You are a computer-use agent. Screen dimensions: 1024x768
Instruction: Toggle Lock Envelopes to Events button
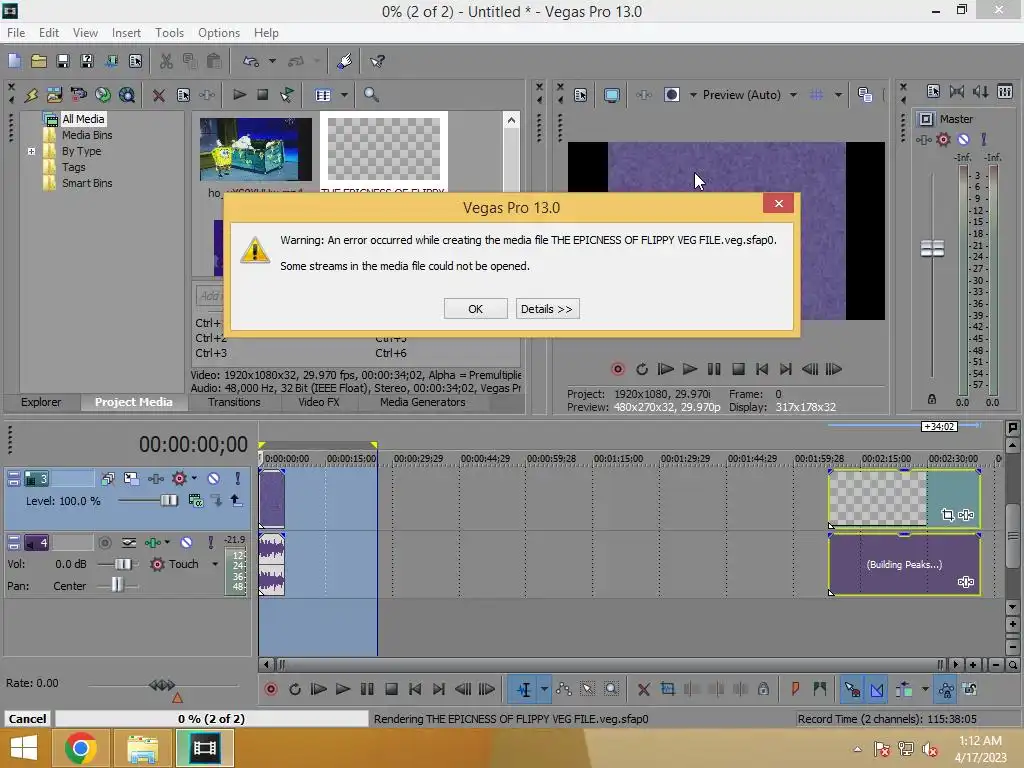pos(946,689)
